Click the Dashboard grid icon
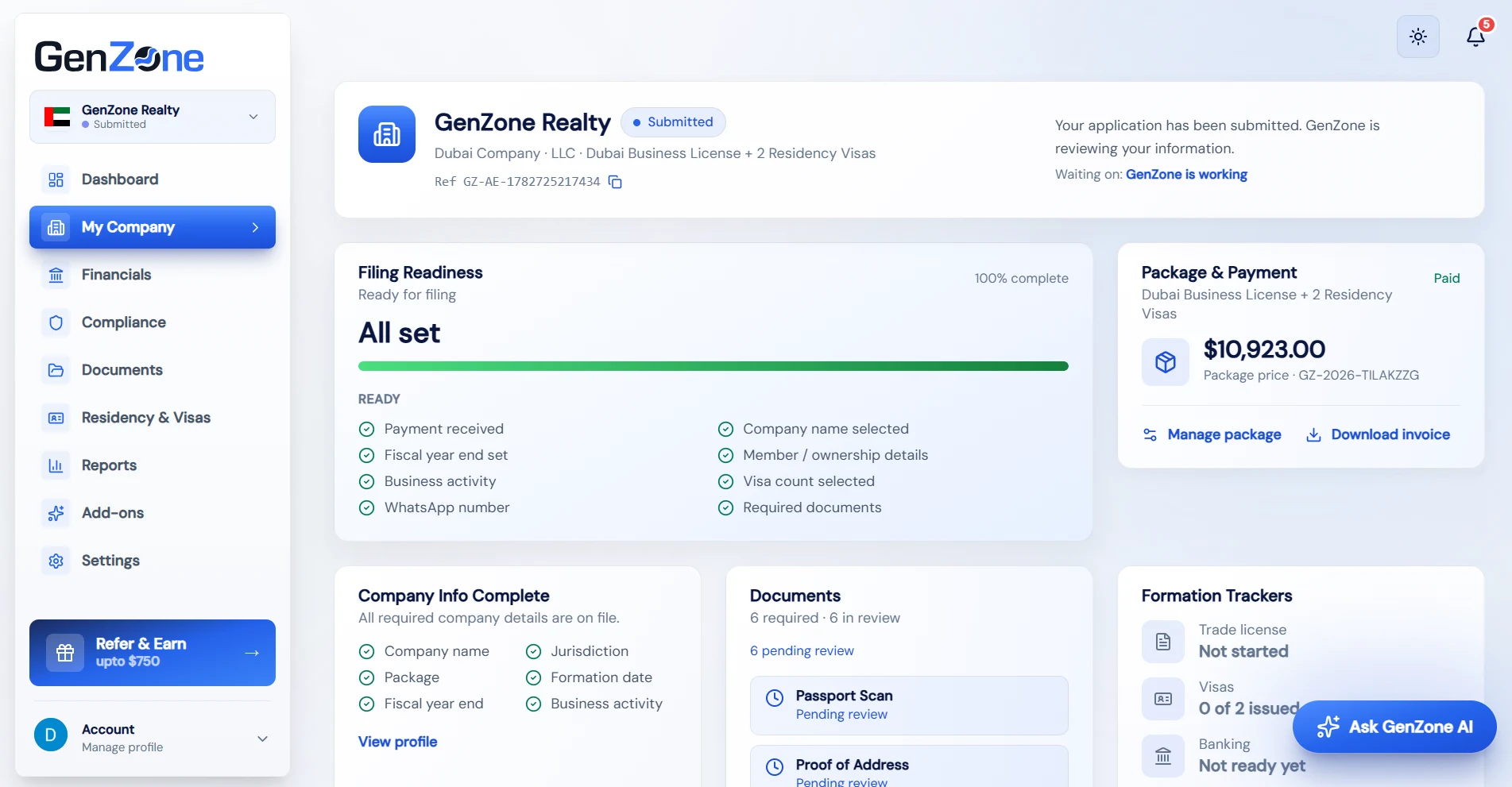Image resolution: width=1512 pixels, height=787 pixels. (56, 179)
